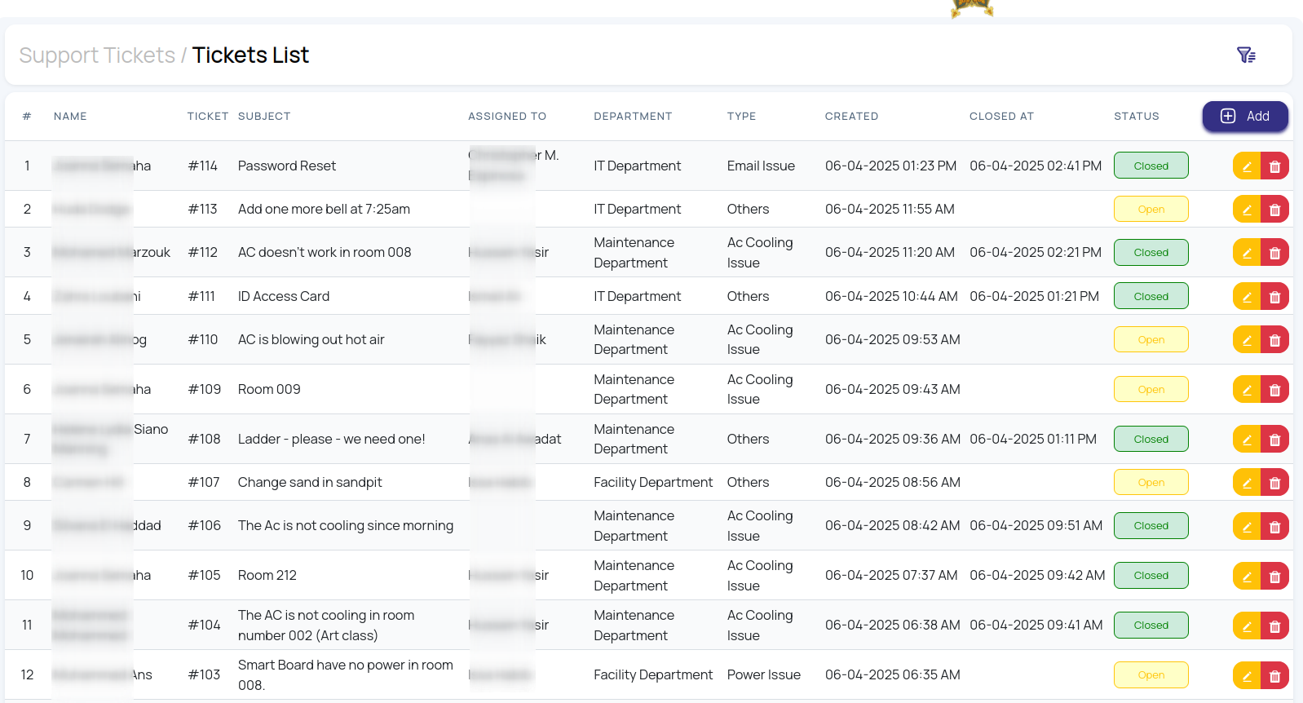Viewport: 1303px width, 703px height.
Task: Click 'Power Issue' type cell
Action: coord(764,675)
